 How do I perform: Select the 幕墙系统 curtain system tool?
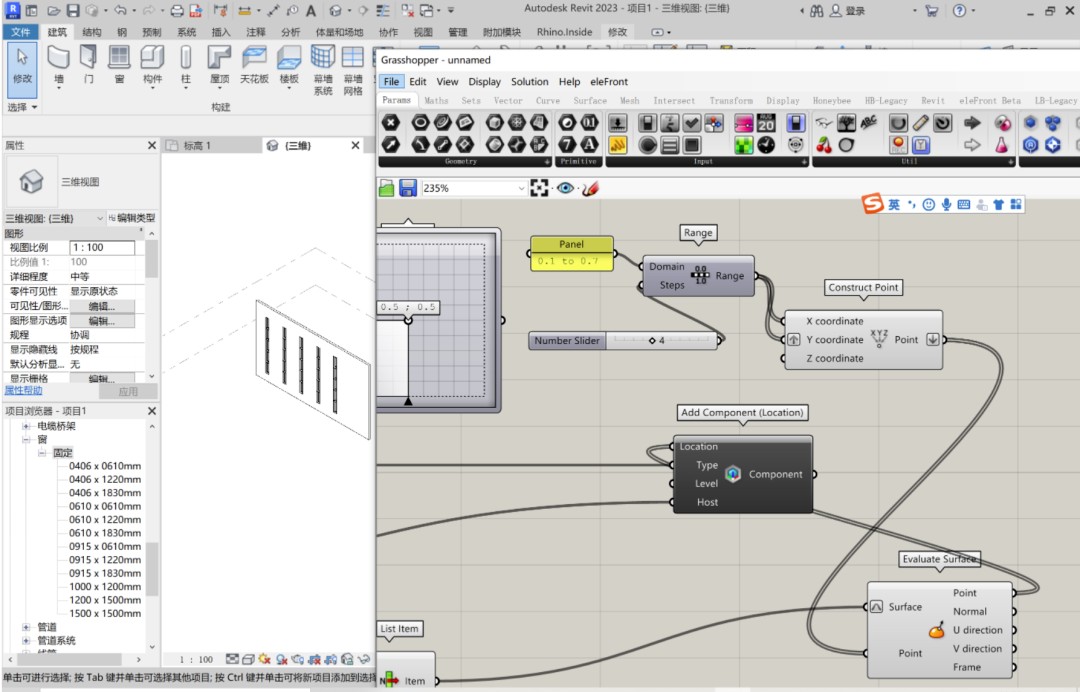323,70
